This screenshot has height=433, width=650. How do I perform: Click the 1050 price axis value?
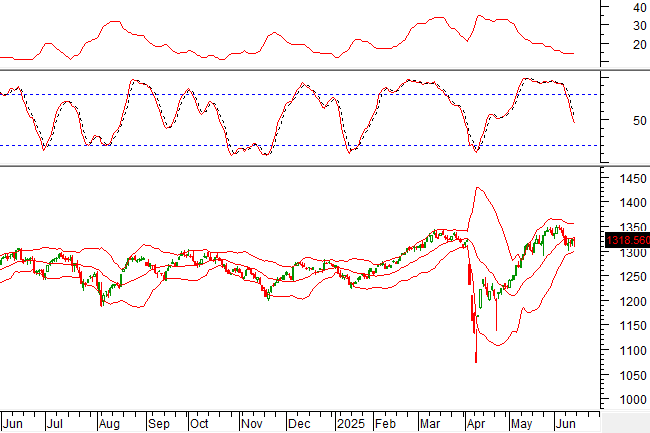(x=633, y=375)
